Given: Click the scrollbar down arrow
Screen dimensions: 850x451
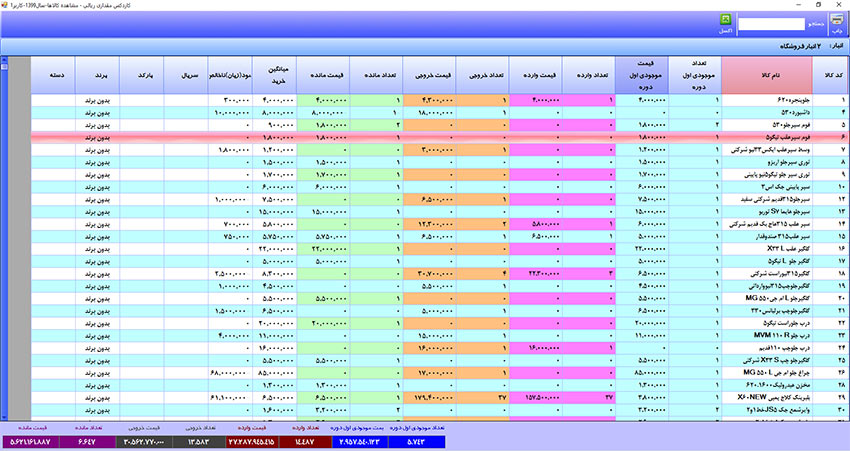Looking at the screenshot, I should pos(4,417).
